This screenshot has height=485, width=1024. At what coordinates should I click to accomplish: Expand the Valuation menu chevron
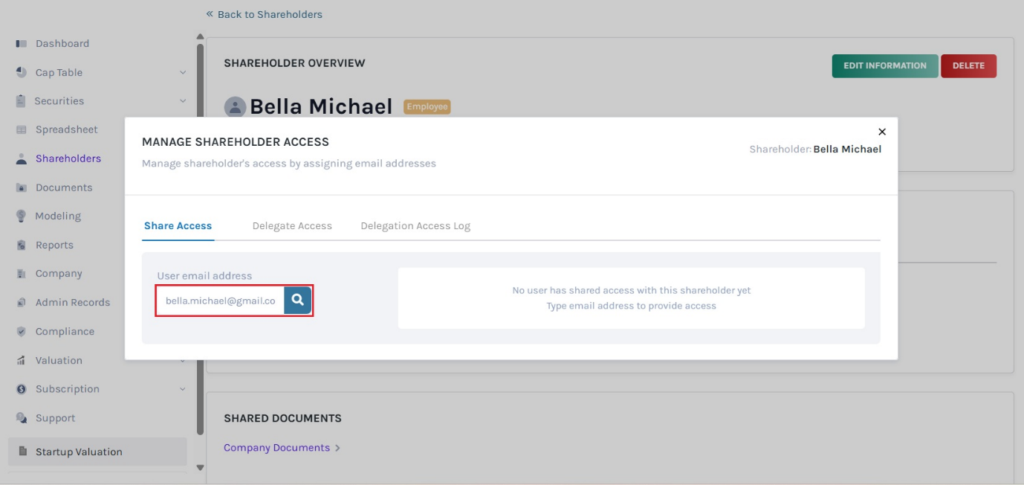(x=183, y=360)
